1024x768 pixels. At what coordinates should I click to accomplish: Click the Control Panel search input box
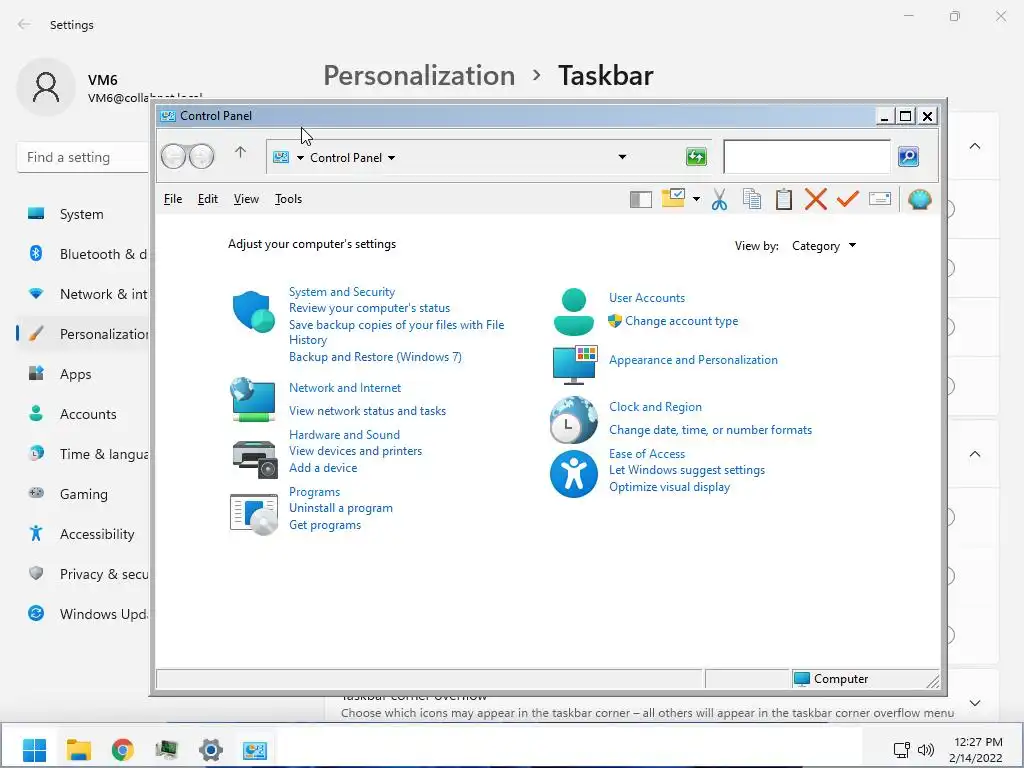coord(807,157)
